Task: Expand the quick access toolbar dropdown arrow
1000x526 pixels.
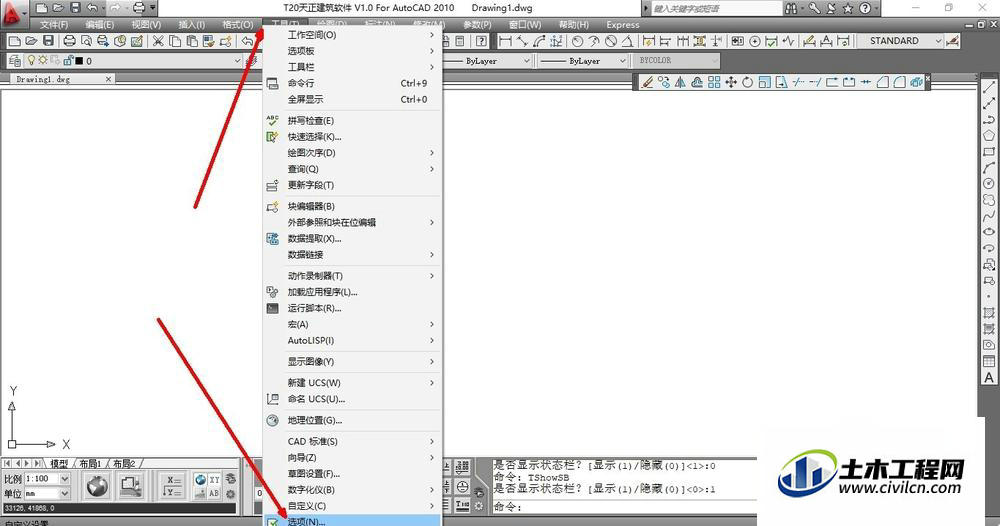Action: click(x=154, y=8)
